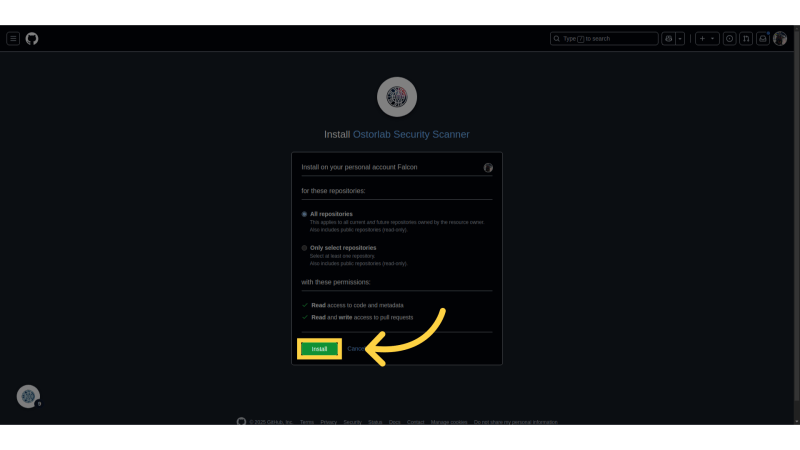Focus the Type / to search field
800x450 pixels.
tap(604, 39)
